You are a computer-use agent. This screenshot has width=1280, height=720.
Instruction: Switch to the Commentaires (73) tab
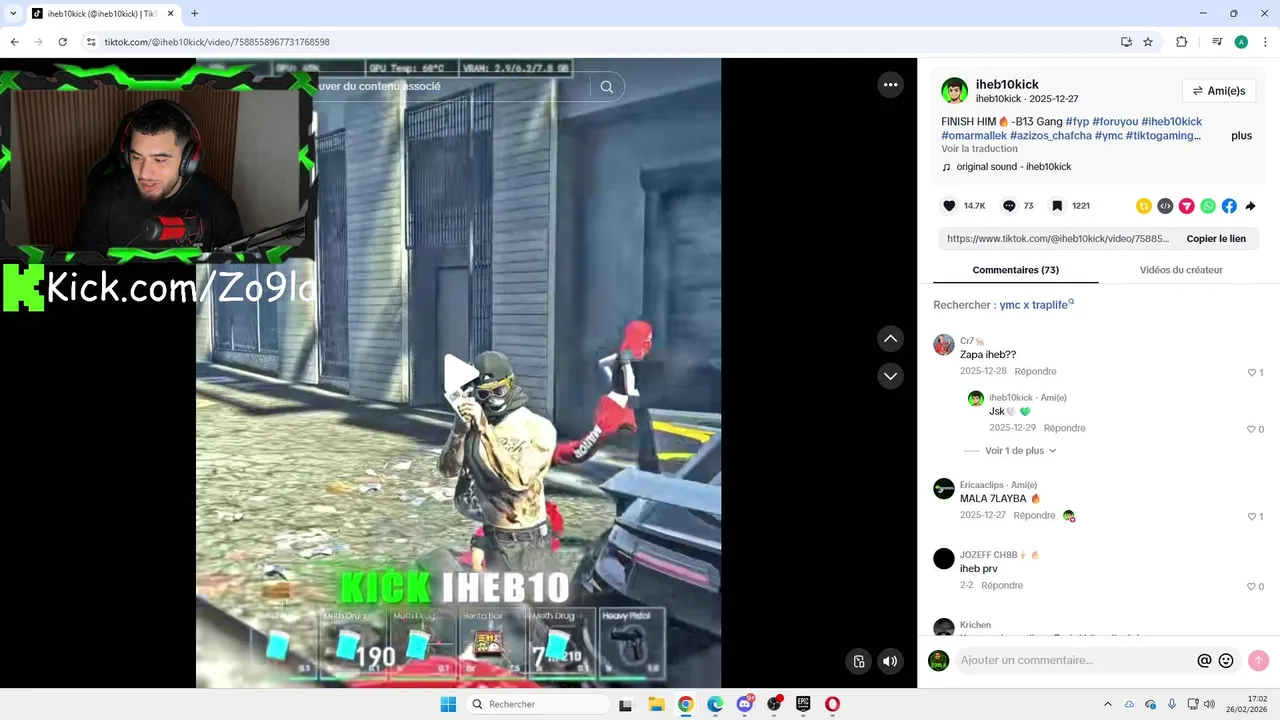point(1015,270)
